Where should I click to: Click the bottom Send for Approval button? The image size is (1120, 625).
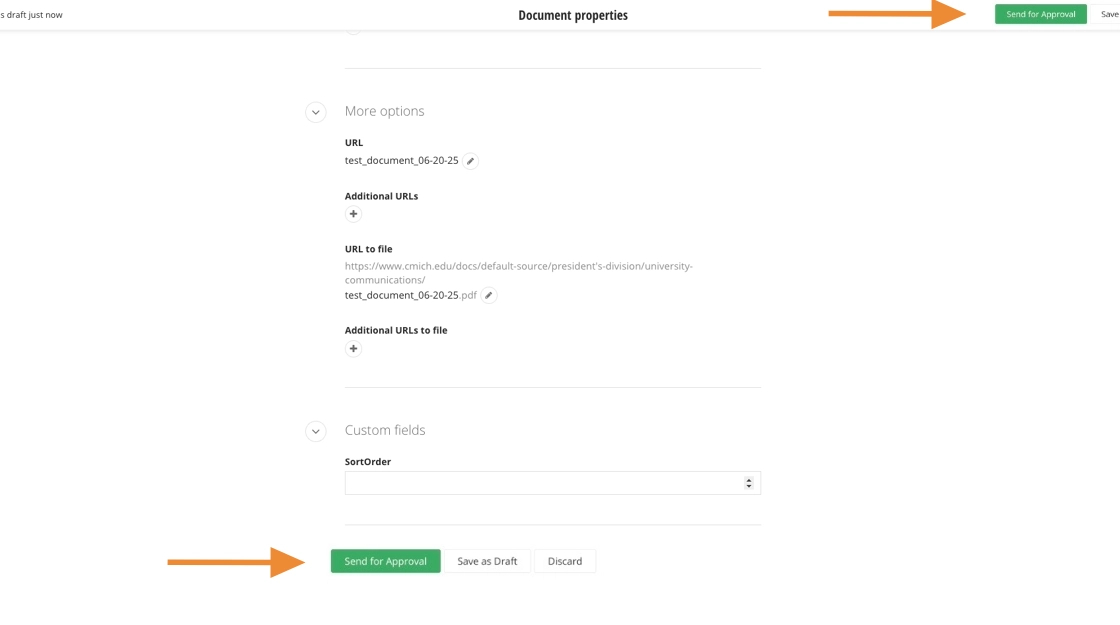385,561
